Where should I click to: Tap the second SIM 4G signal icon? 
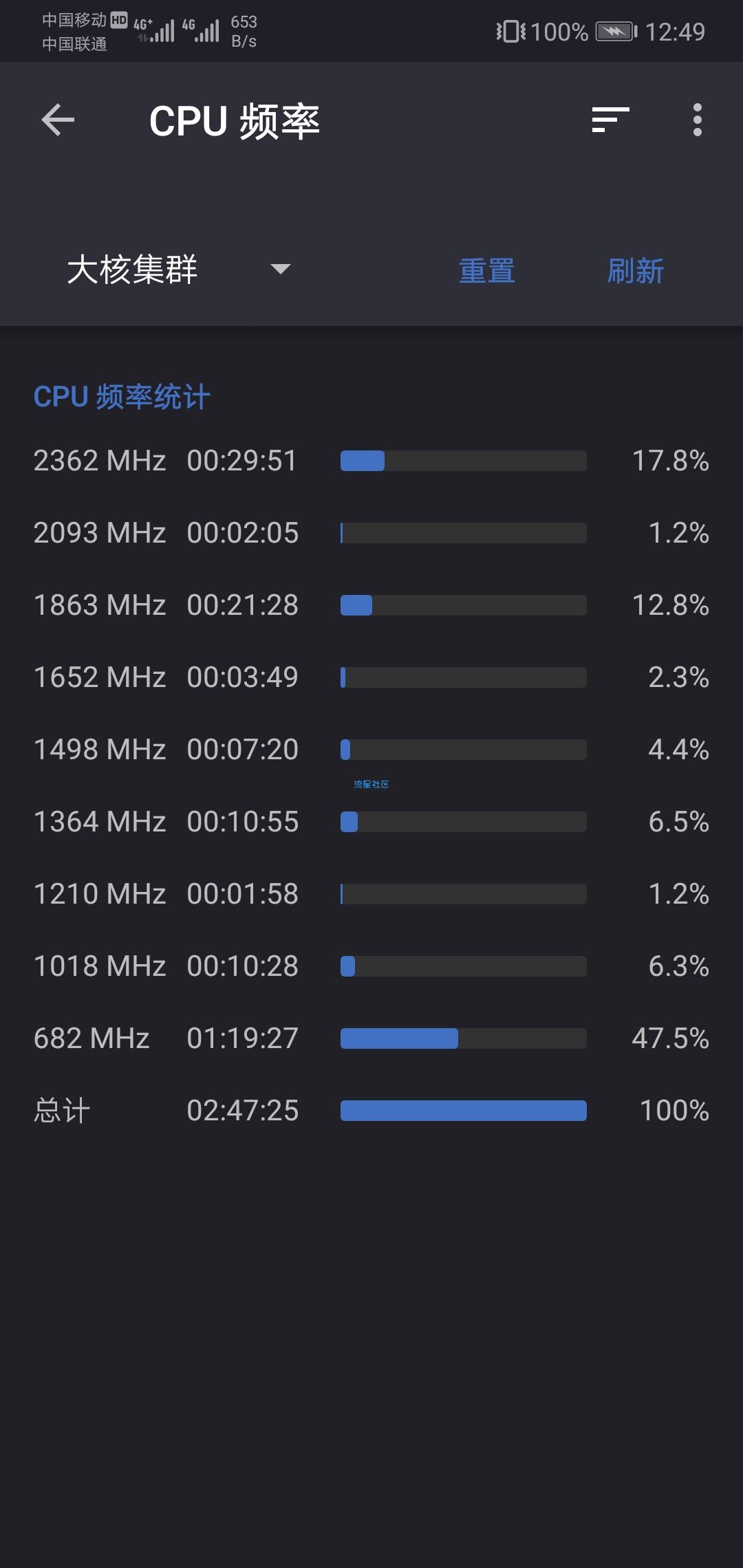pos(201,31)
